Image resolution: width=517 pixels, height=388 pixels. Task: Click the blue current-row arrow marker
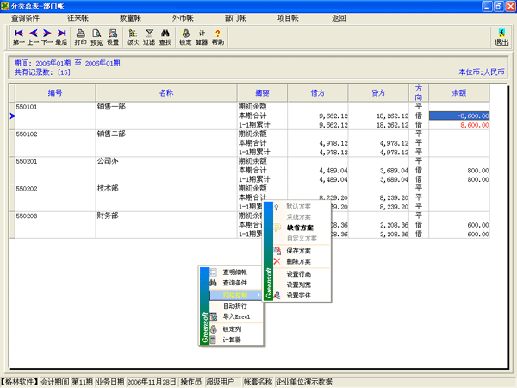(x=12, y=116)
